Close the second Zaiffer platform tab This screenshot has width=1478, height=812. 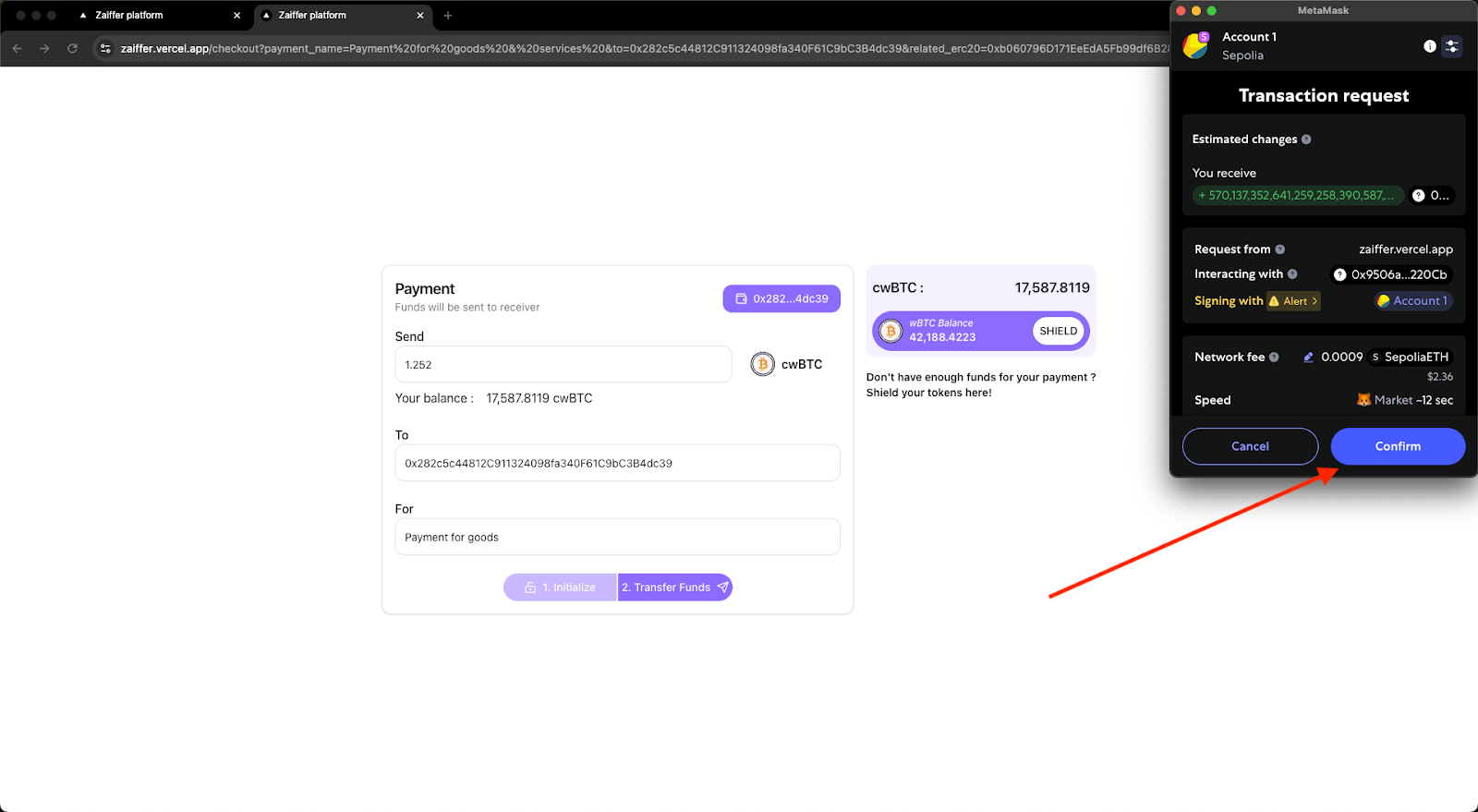[420, 16]
